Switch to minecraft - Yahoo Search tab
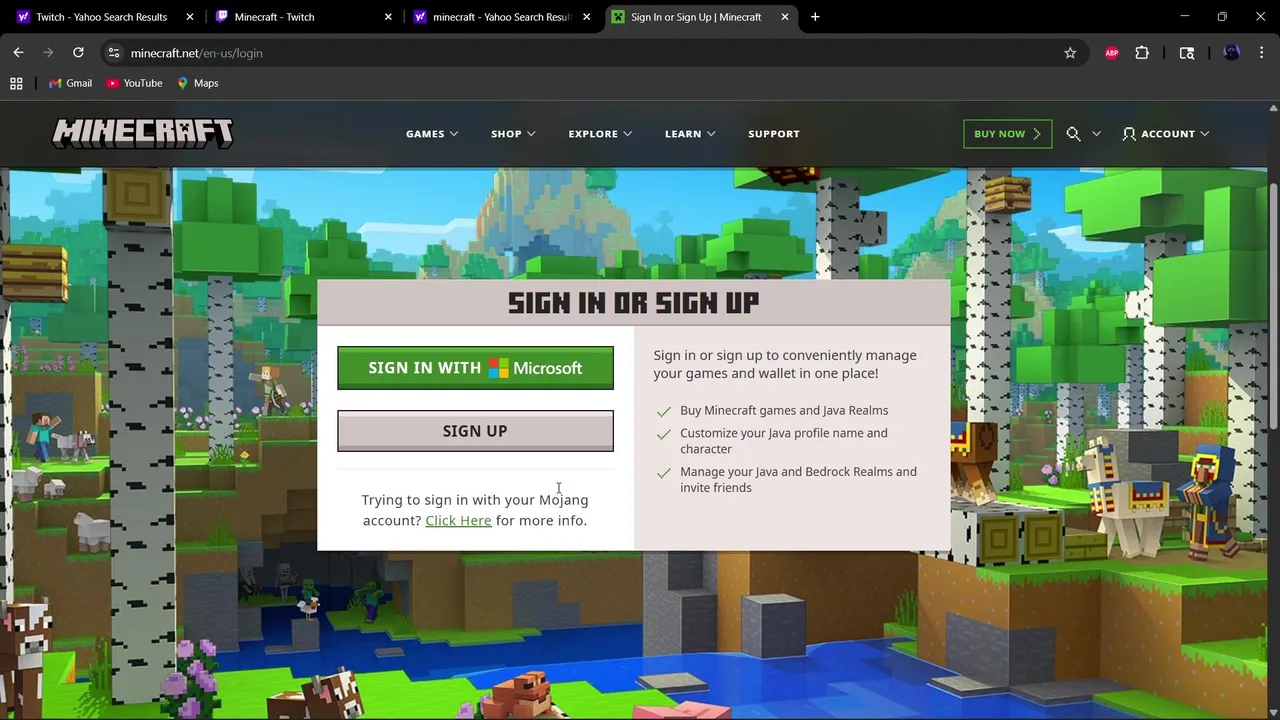Image resolution: width=1280 pixels, height=720 pixels. click(x=501, y=17)
